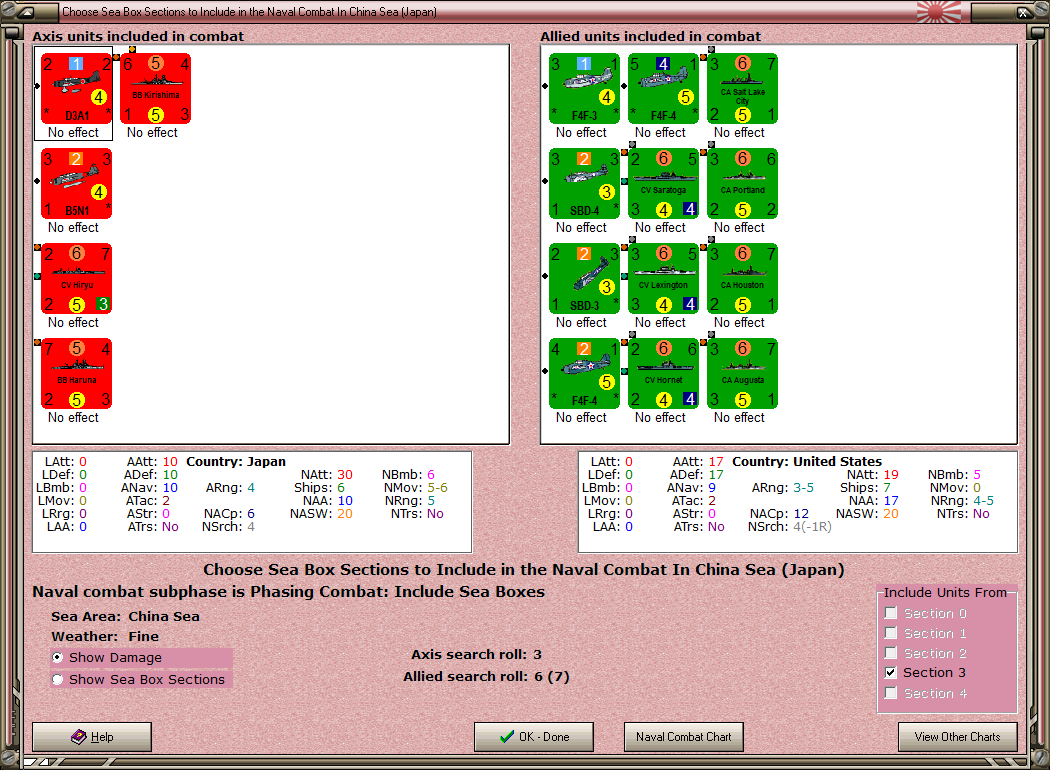Select the CV Hiryu carrier unit

[x=76, y=279]
